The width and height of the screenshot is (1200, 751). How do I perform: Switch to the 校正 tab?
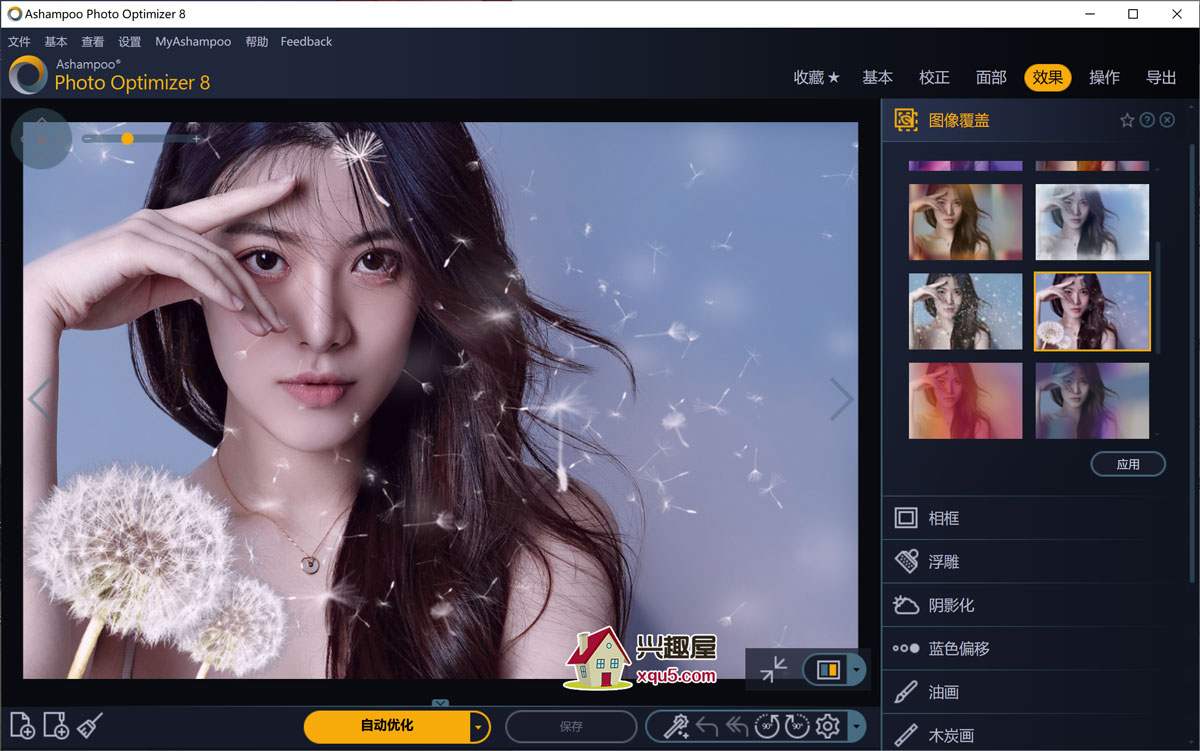tap(934, 78)
